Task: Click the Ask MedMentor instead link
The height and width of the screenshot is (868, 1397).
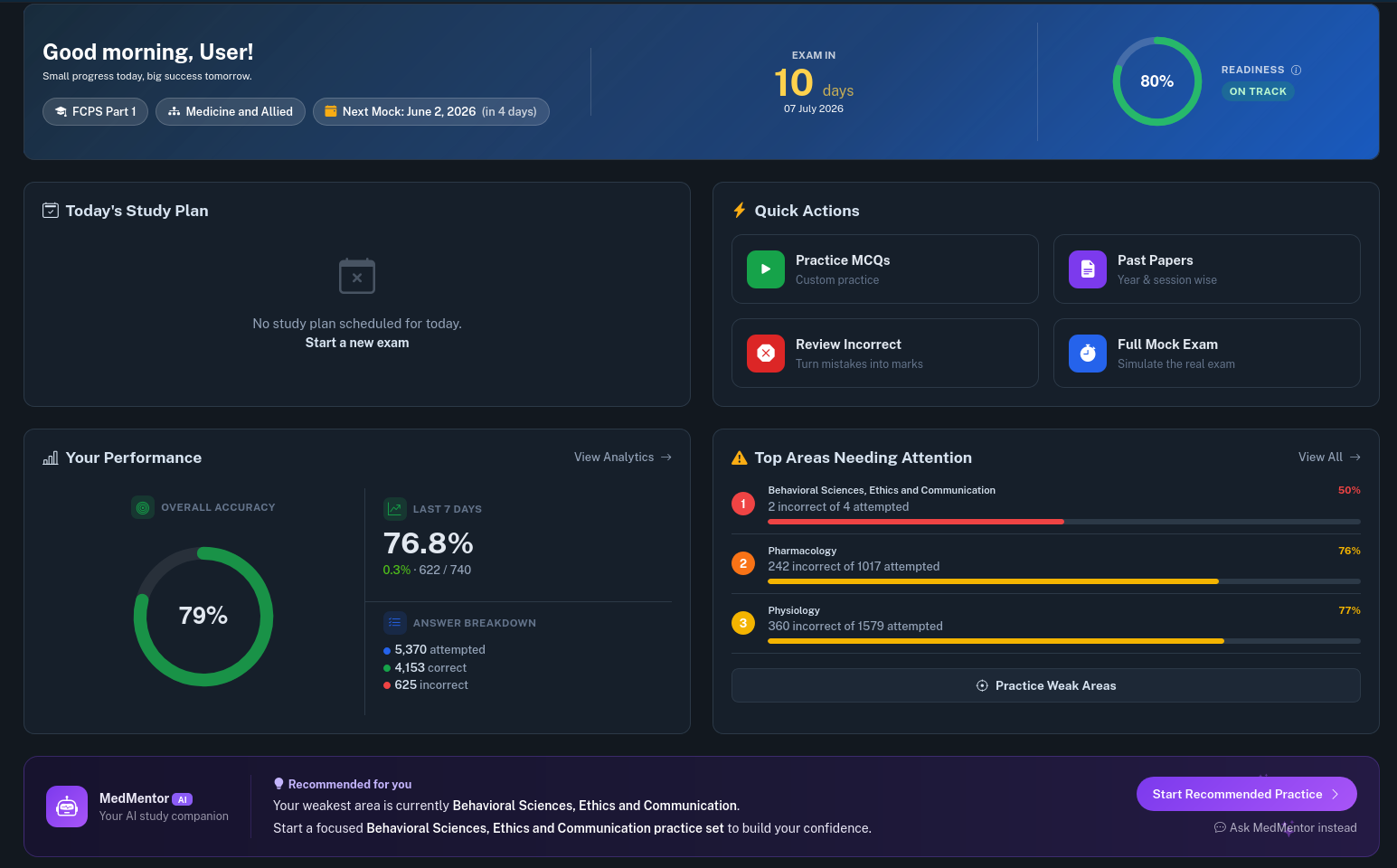Action: point(1285,827)
